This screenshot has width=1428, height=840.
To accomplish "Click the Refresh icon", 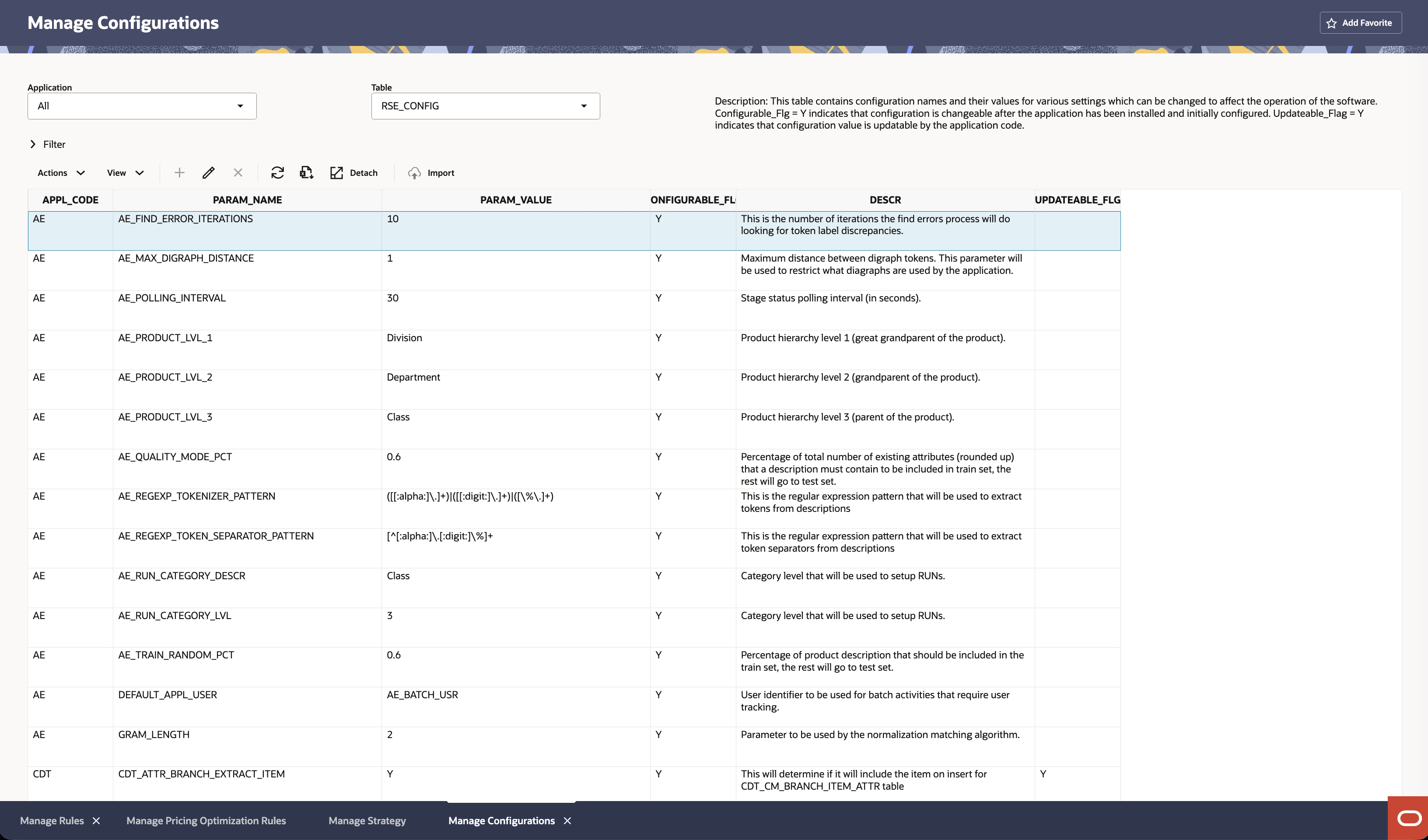I will pos(277,173).
